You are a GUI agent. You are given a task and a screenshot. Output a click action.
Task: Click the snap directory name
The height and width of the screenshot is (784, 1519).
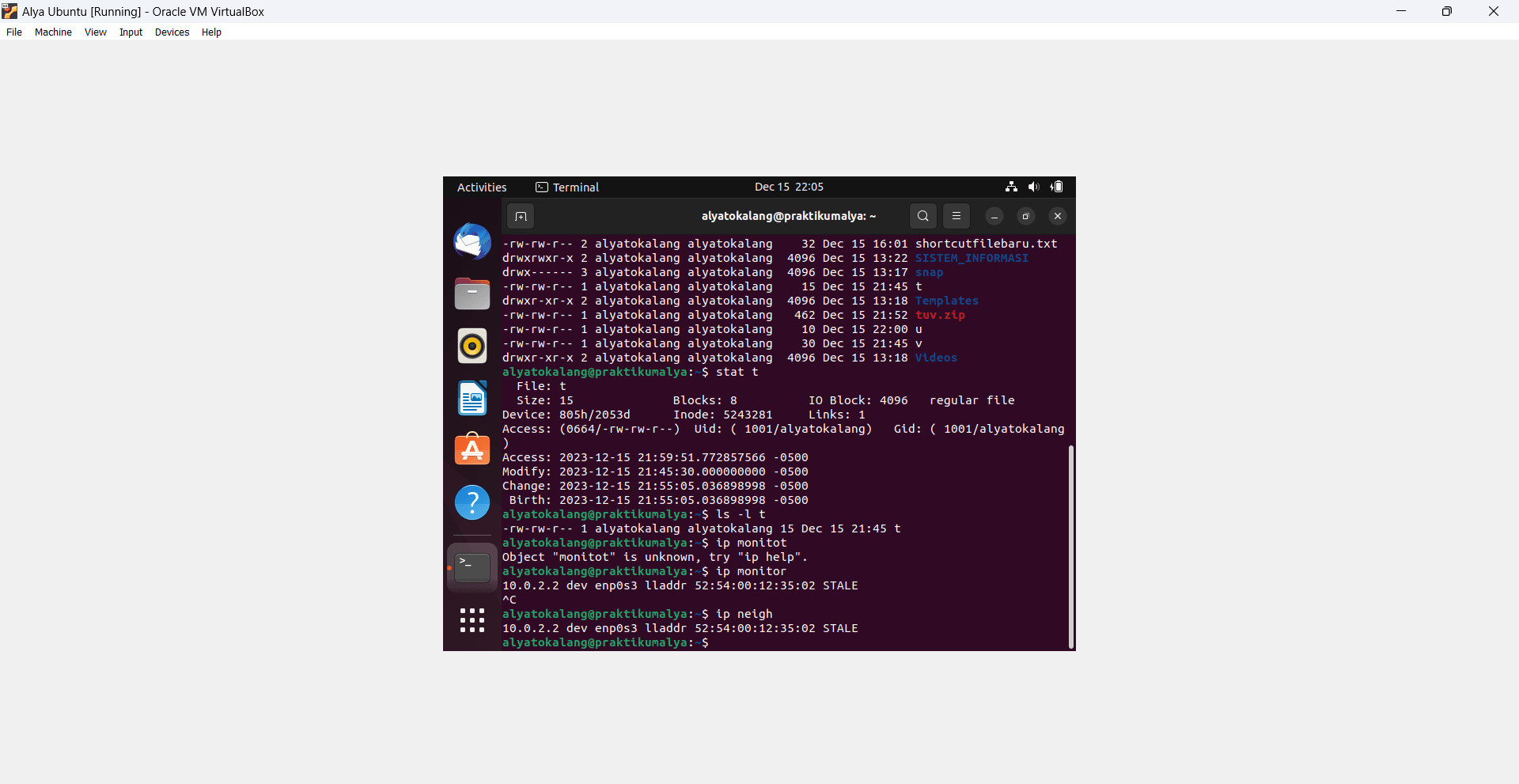930,272
